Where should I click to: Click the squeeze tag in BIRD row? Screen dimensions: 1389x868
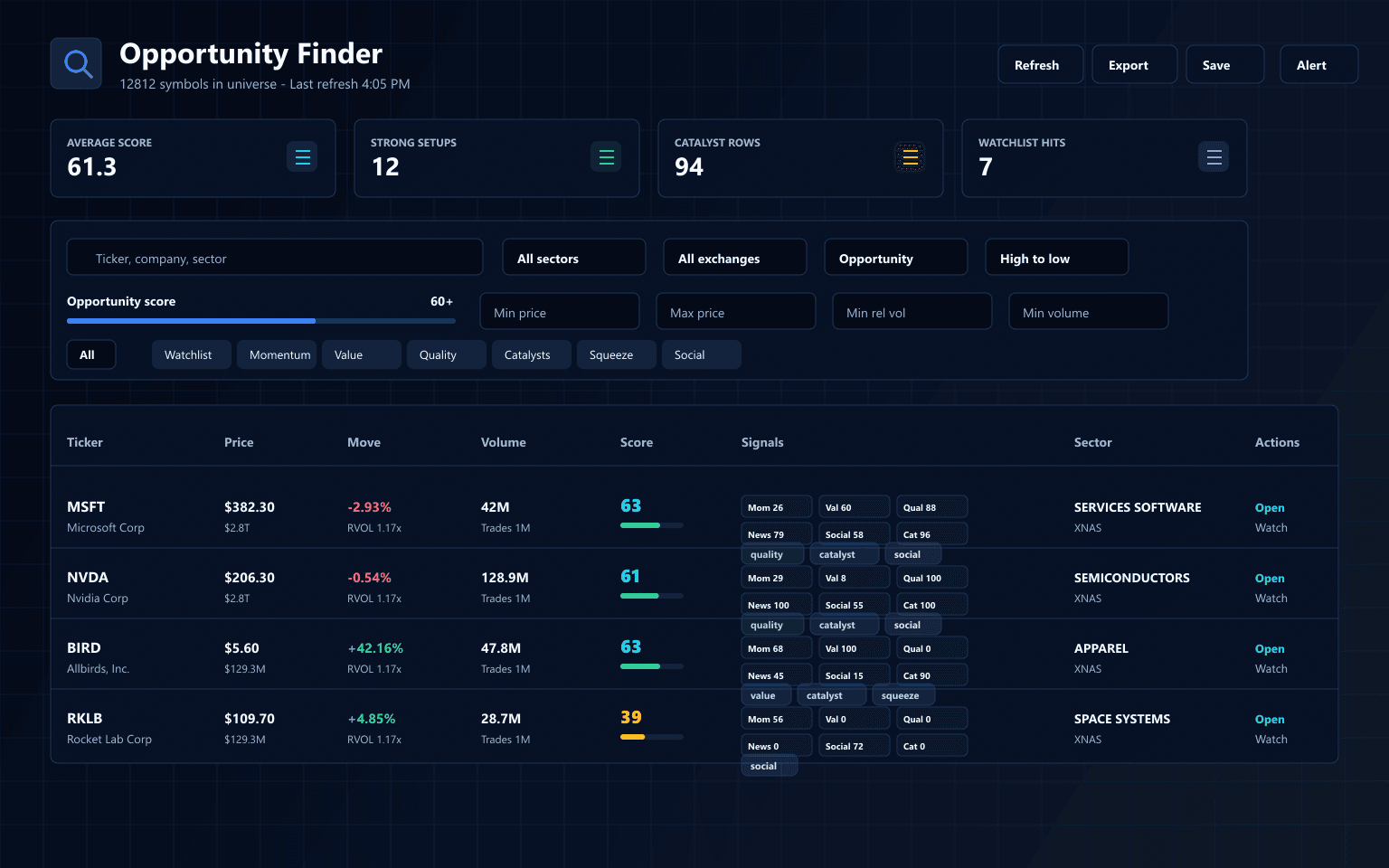click(902, 695)
